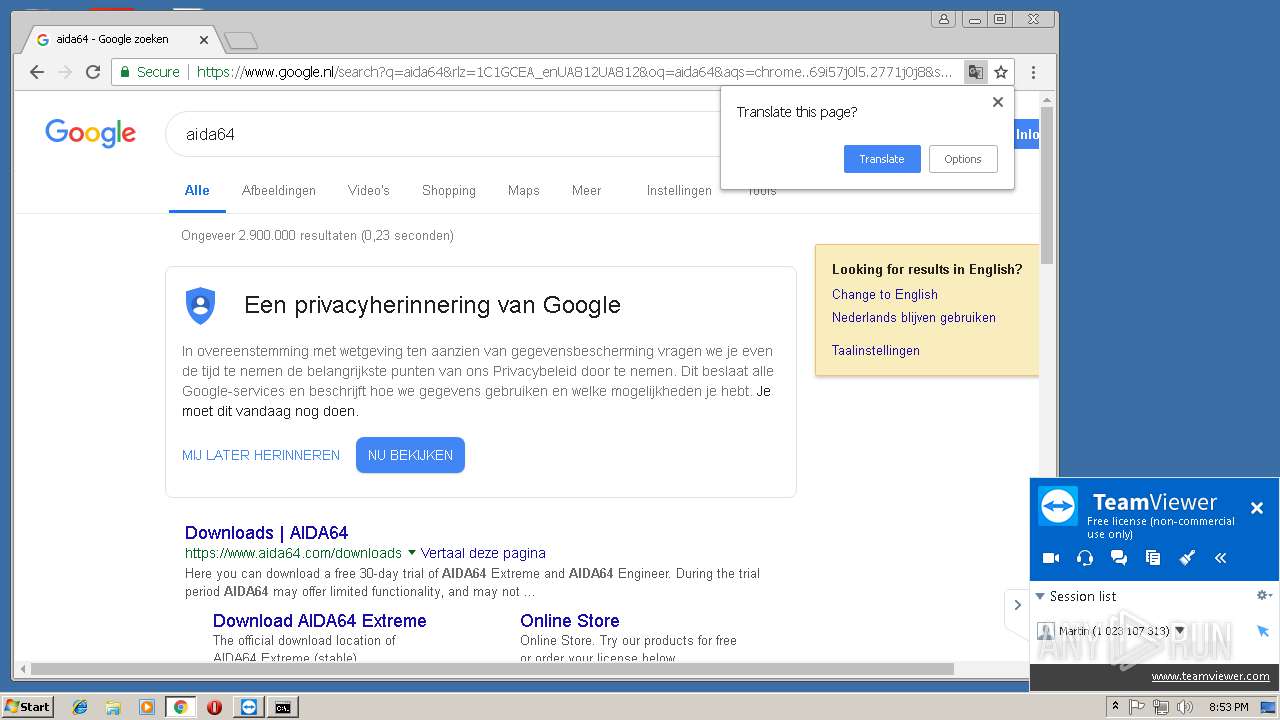1280x720 pixels.
Task: Click the Secure padlock site info
Action: coord(150,72)
